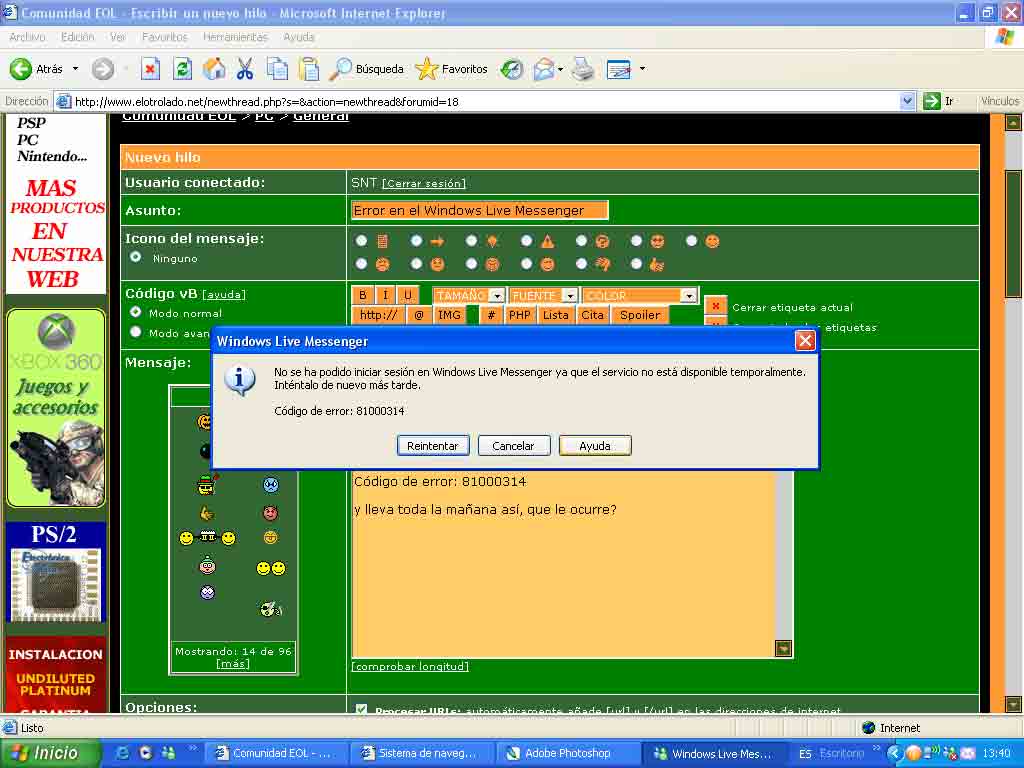Open the COLOR dropdown
This screenshot has height=768, width=1024.
(x=639, y=295)
